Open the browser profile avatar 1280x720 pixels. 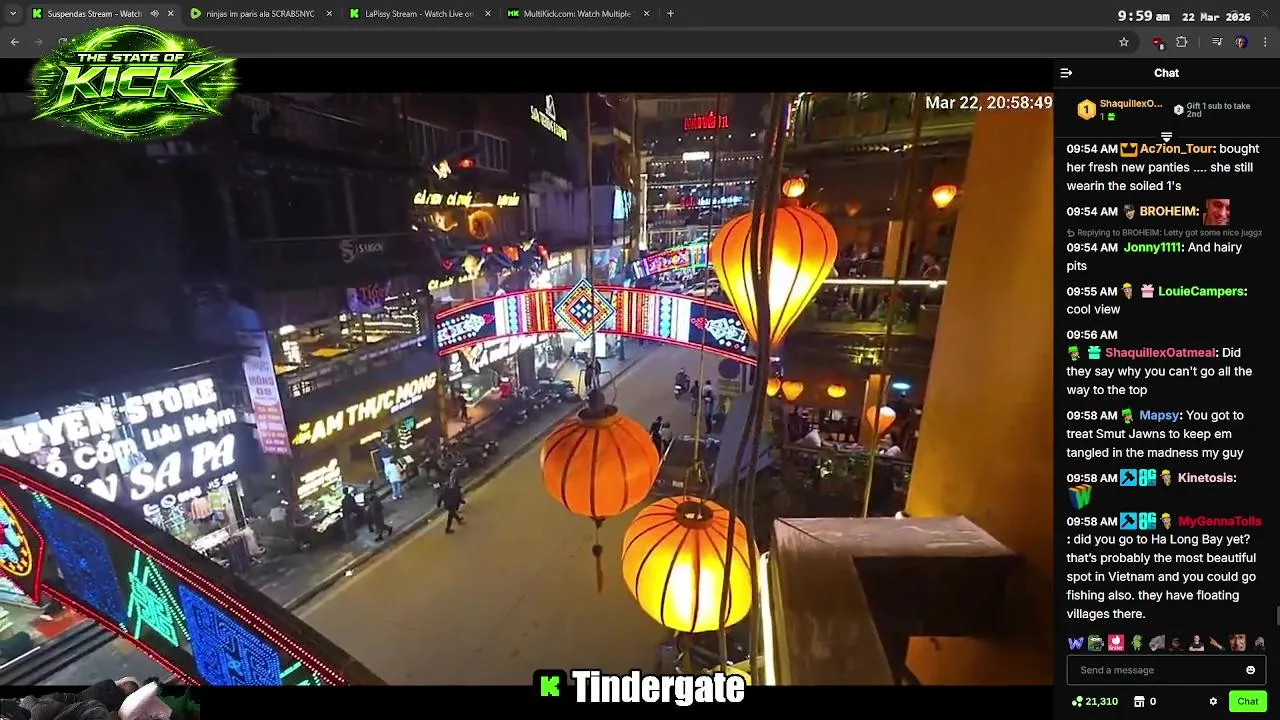click(x=1241, y=42)
